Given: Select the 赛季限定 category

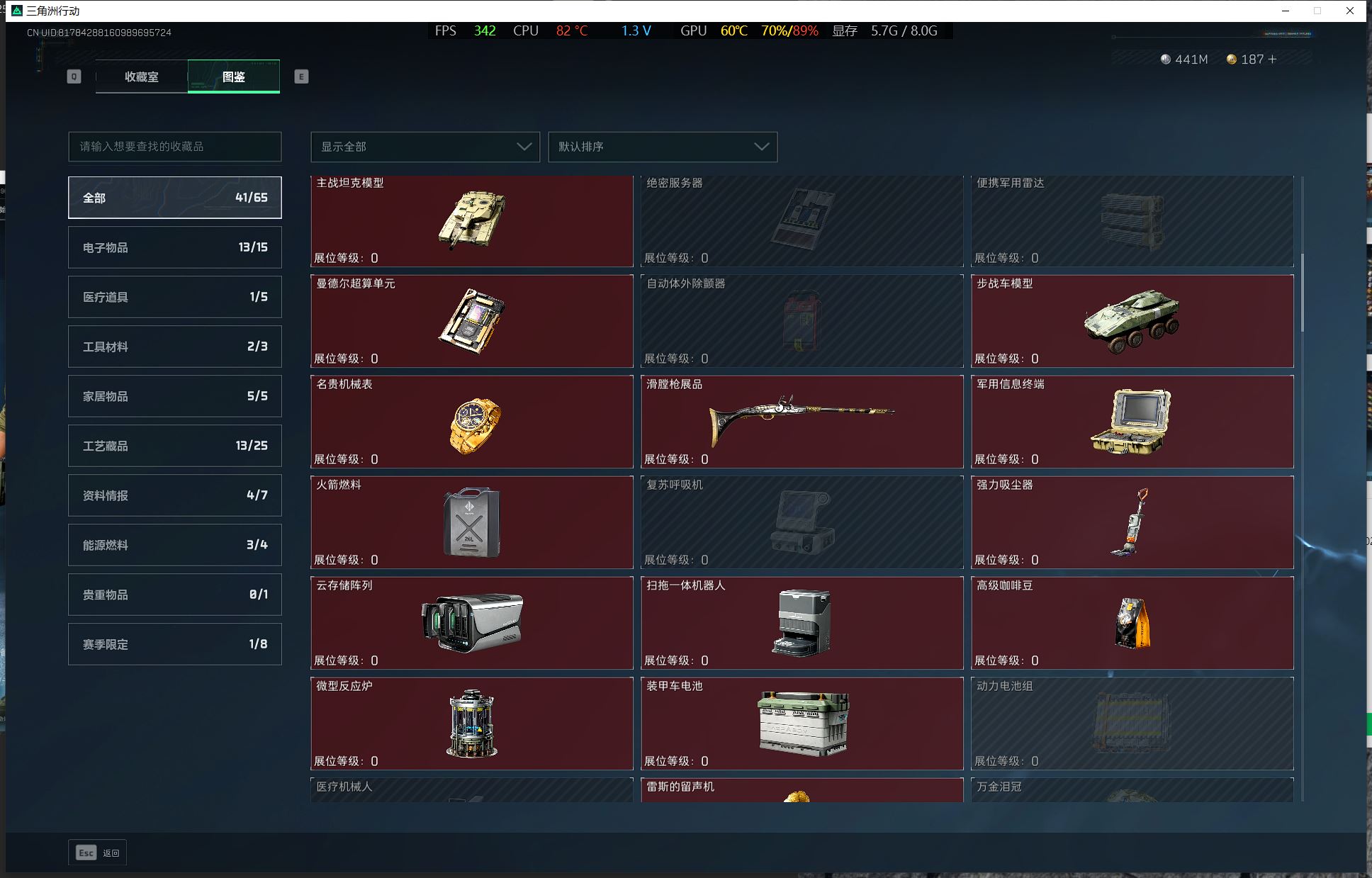Looking at the screenshot, I should 175,644.
